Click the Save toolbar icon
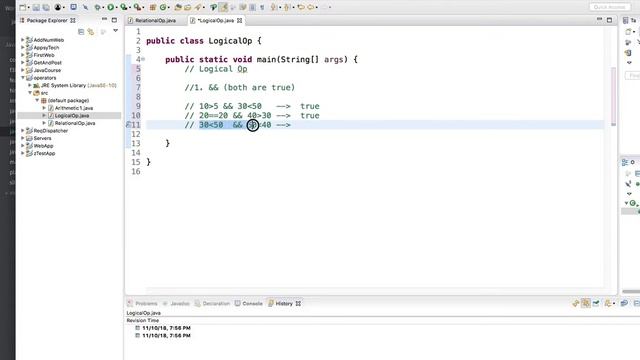 [x=36, y=7]
